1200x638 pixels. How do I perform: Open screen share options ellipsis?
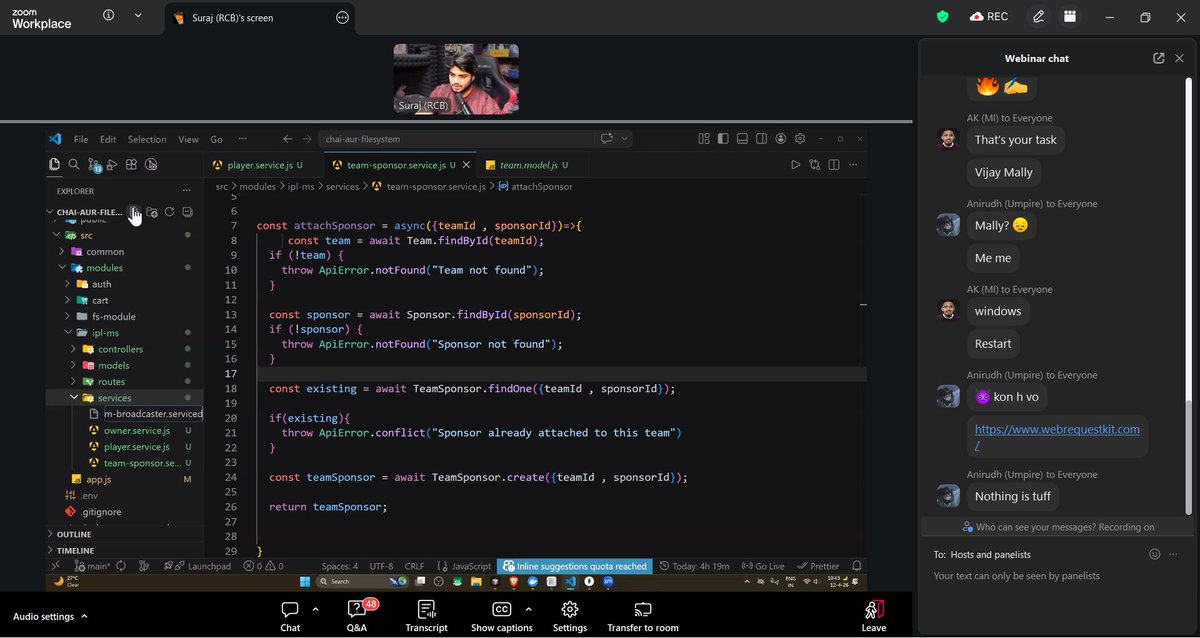(342, 18)
